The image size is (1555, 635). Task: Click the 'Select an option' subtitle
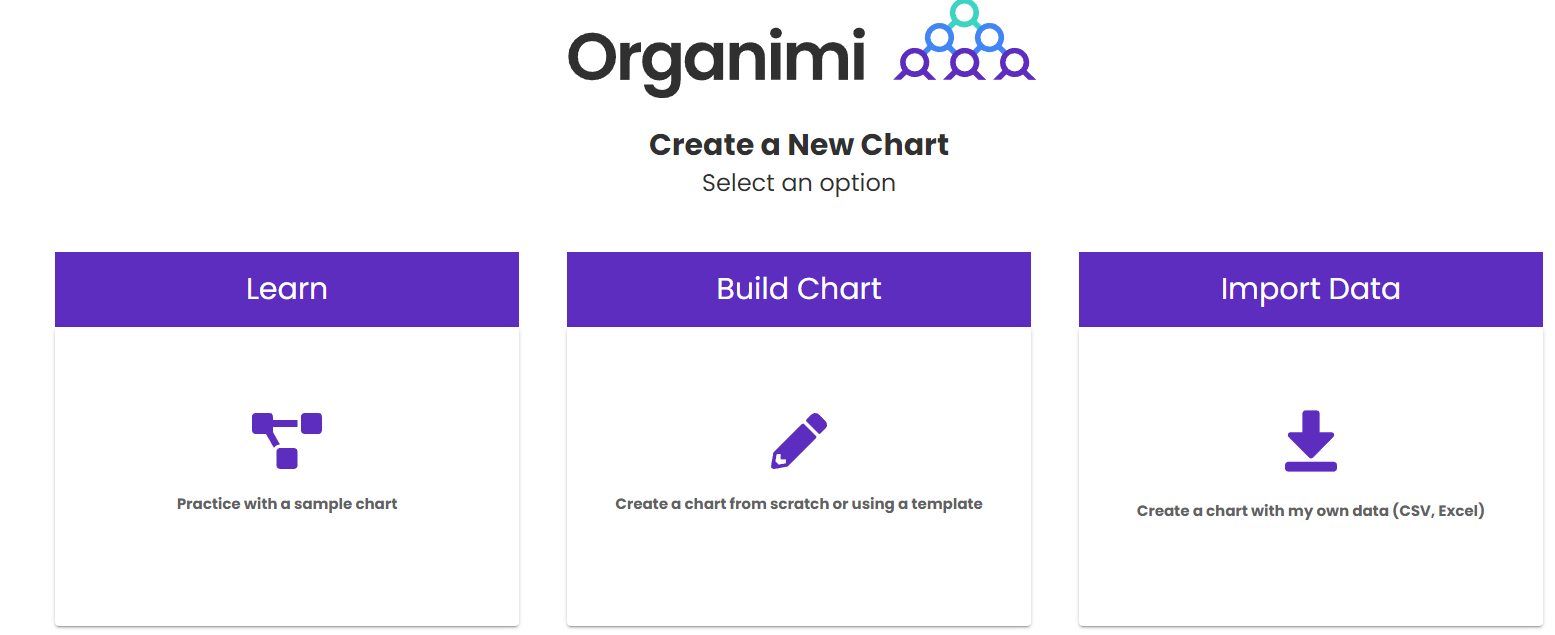(x=799, y=183)
